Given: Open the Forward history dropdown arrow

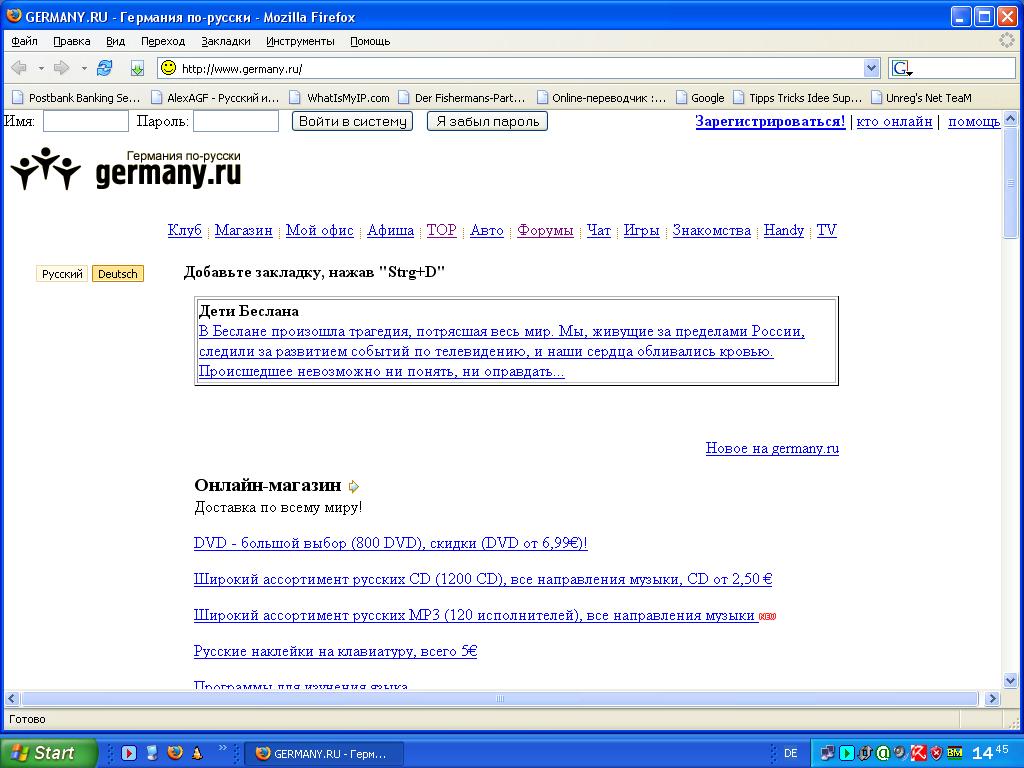Looking at the screenshot, I should click(84, 68).
